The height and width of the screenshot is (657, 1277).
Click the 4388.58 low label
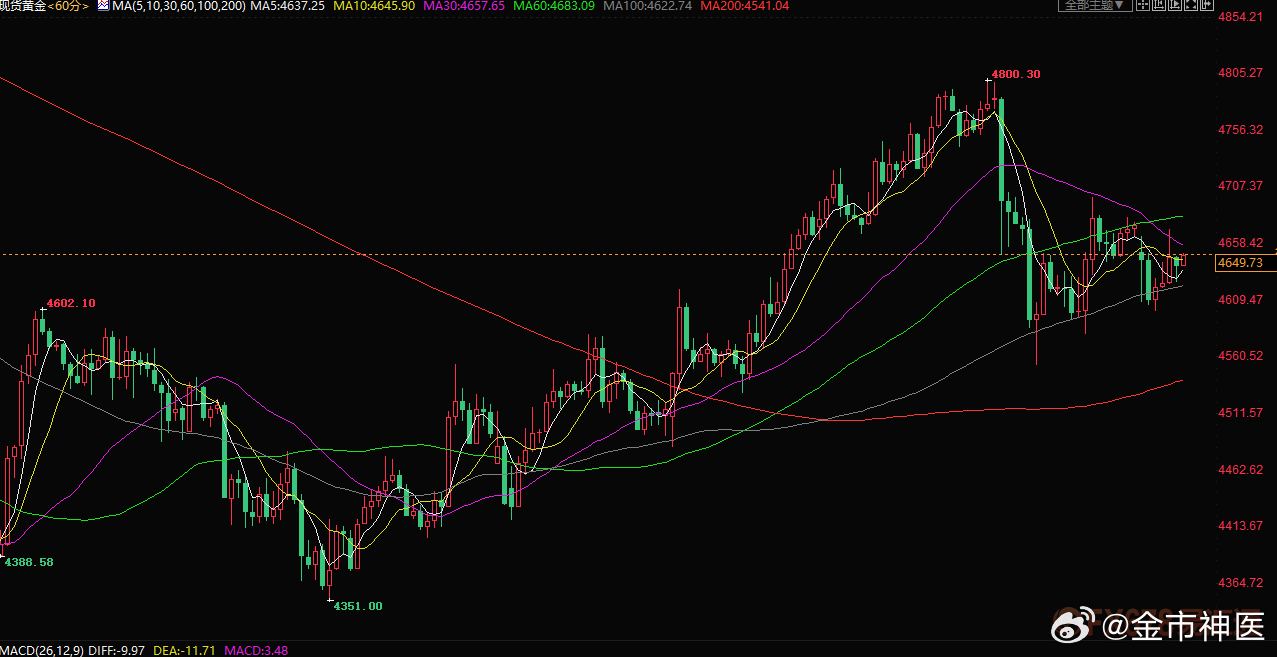(x=29, y=562)
